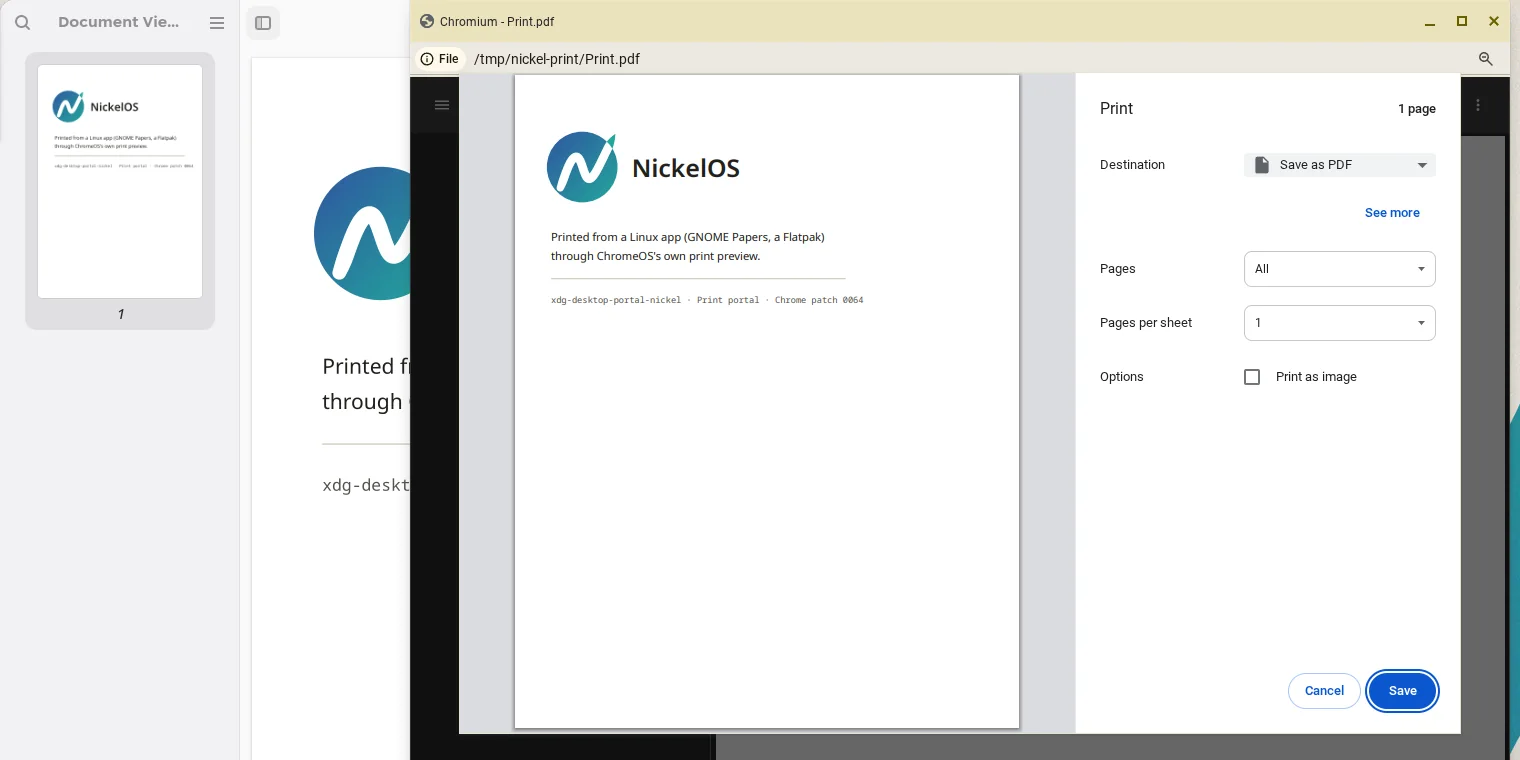Toggle the sidebar panel in Document Viewer
Image resolution: width=1520 pixels, height=760 pixels.
[263, 23]
